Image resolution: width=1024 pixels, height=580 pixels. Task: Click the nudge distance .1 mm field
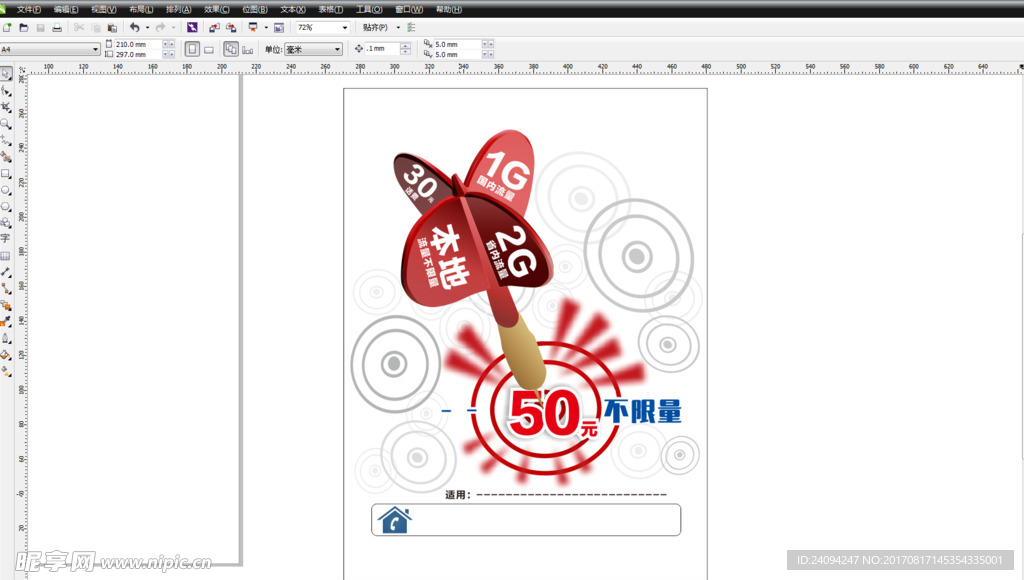coord(381,48)
